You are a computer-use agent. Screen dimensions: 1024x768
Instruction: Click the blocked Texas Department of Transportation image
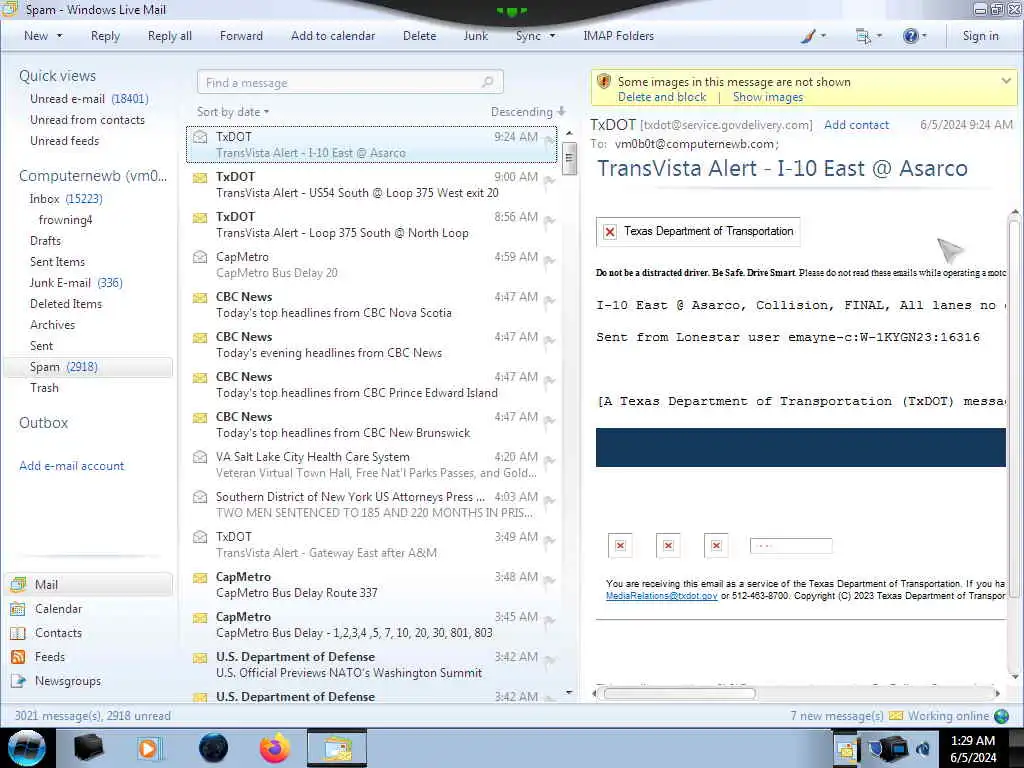[x=698, y=231]
